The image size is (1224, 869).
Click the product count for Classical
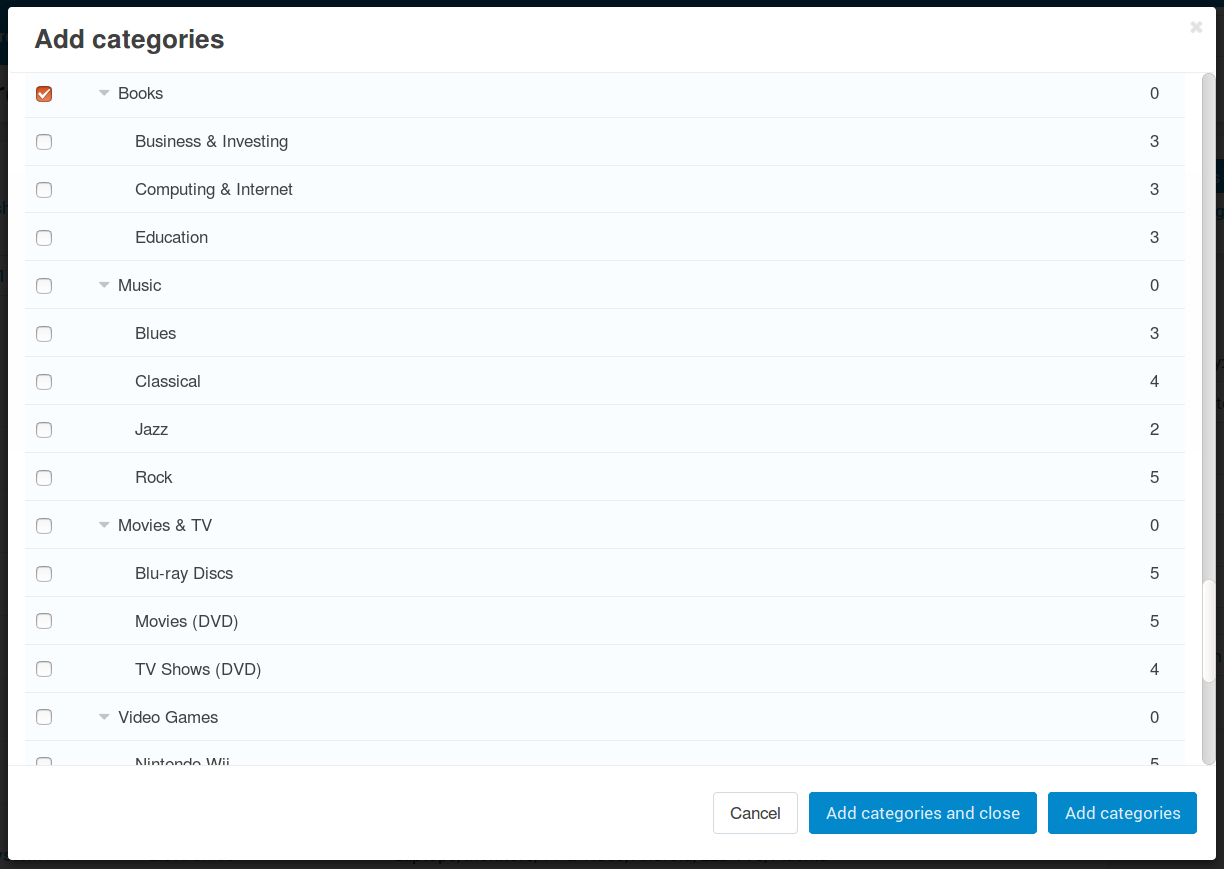(x=1154, y=381)
